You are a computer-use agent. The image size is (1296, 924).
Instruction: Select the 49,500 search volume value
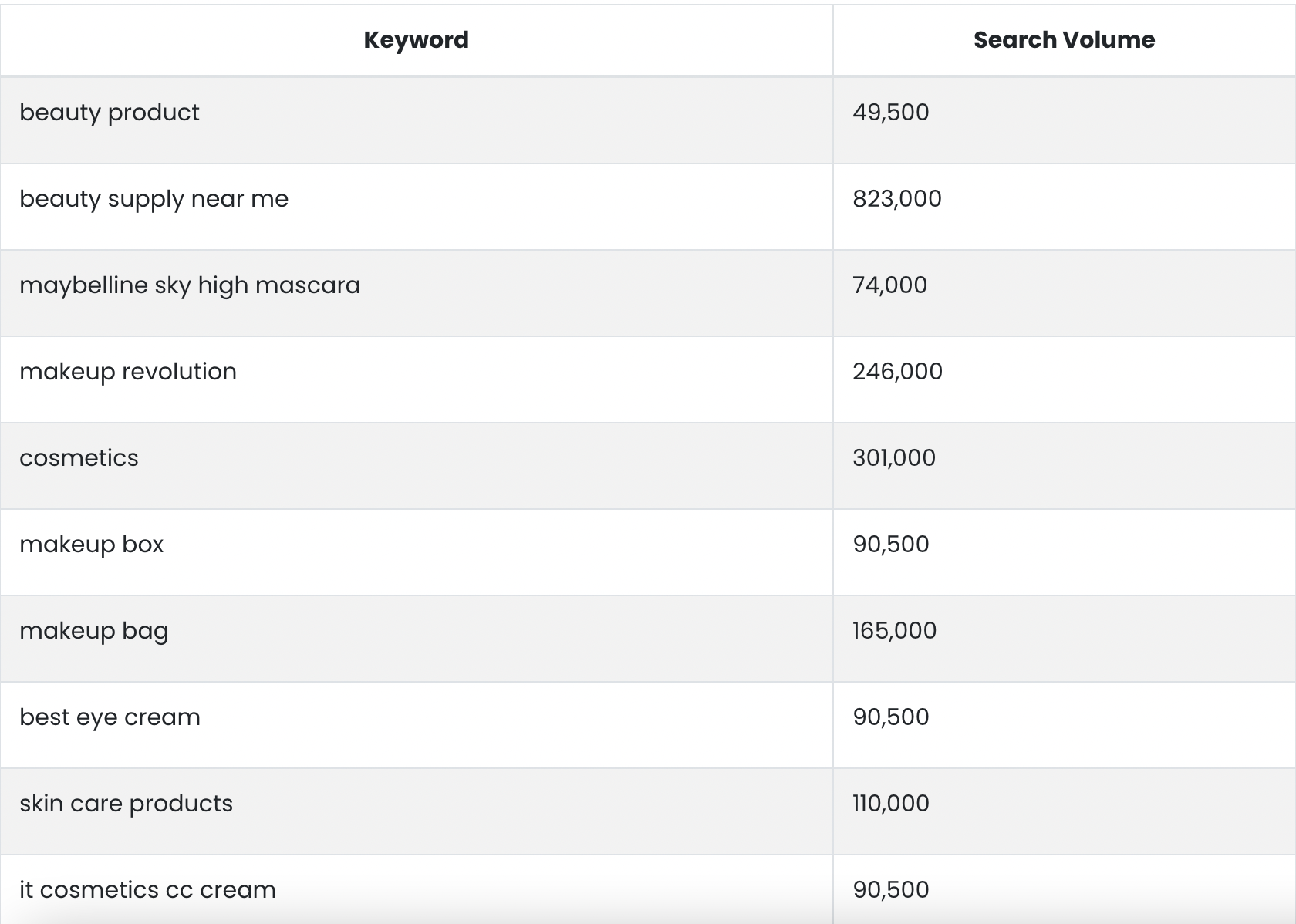(890, 113)
